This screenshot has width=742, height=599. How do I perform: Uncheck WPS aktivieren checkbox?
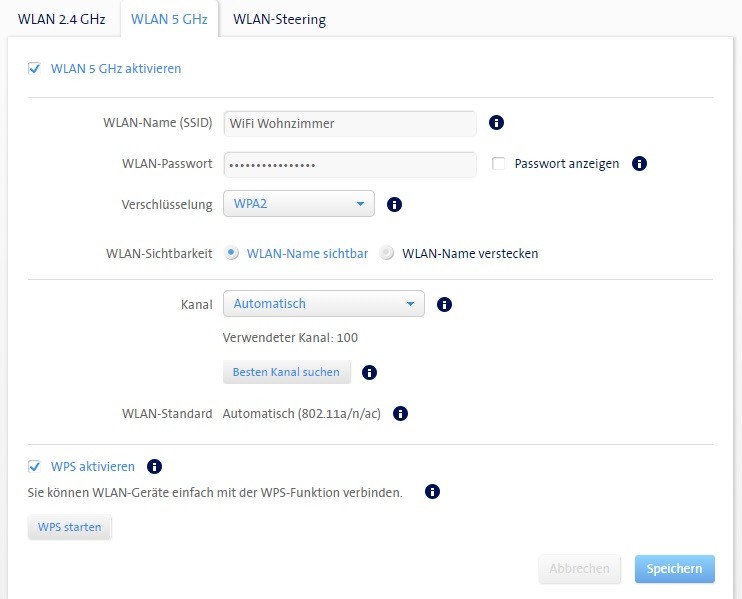click(34, 467)
